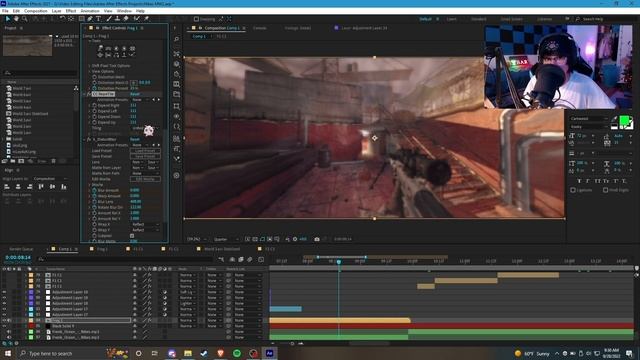Open the Wrap X Reflect dropdown
The image size is (640, 360).
[x=145, y=224]
